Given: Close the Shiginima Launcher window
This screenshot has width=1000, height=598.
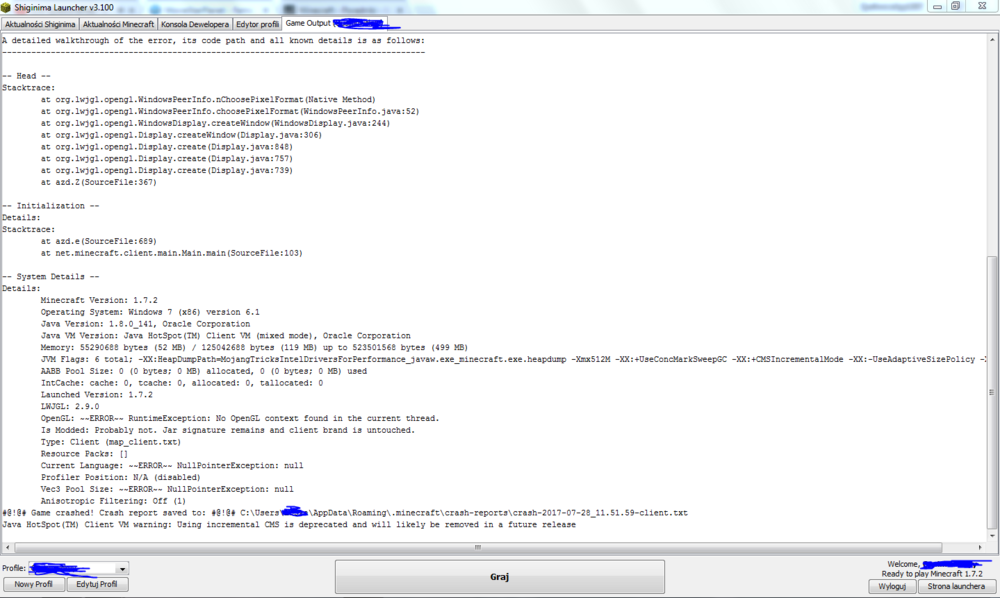Looking at the screenshot, I should coord(982,6).
